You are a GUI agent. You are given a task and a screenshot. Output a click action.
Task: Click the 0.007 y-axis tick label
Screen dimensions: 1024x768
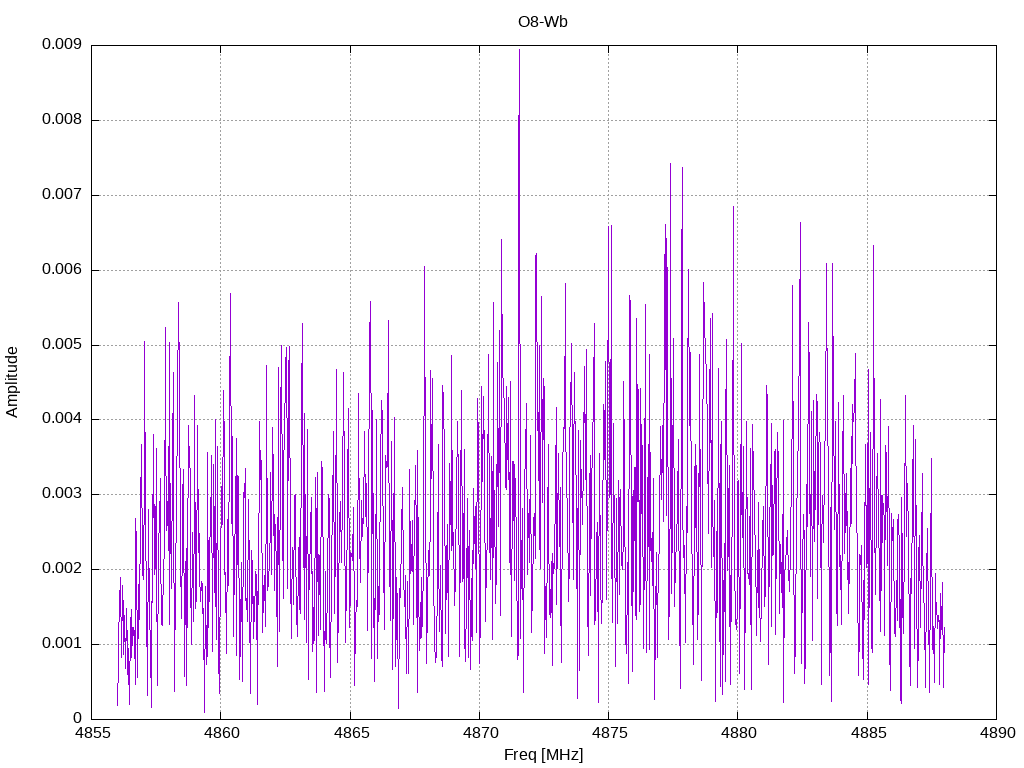pos(62,195)
